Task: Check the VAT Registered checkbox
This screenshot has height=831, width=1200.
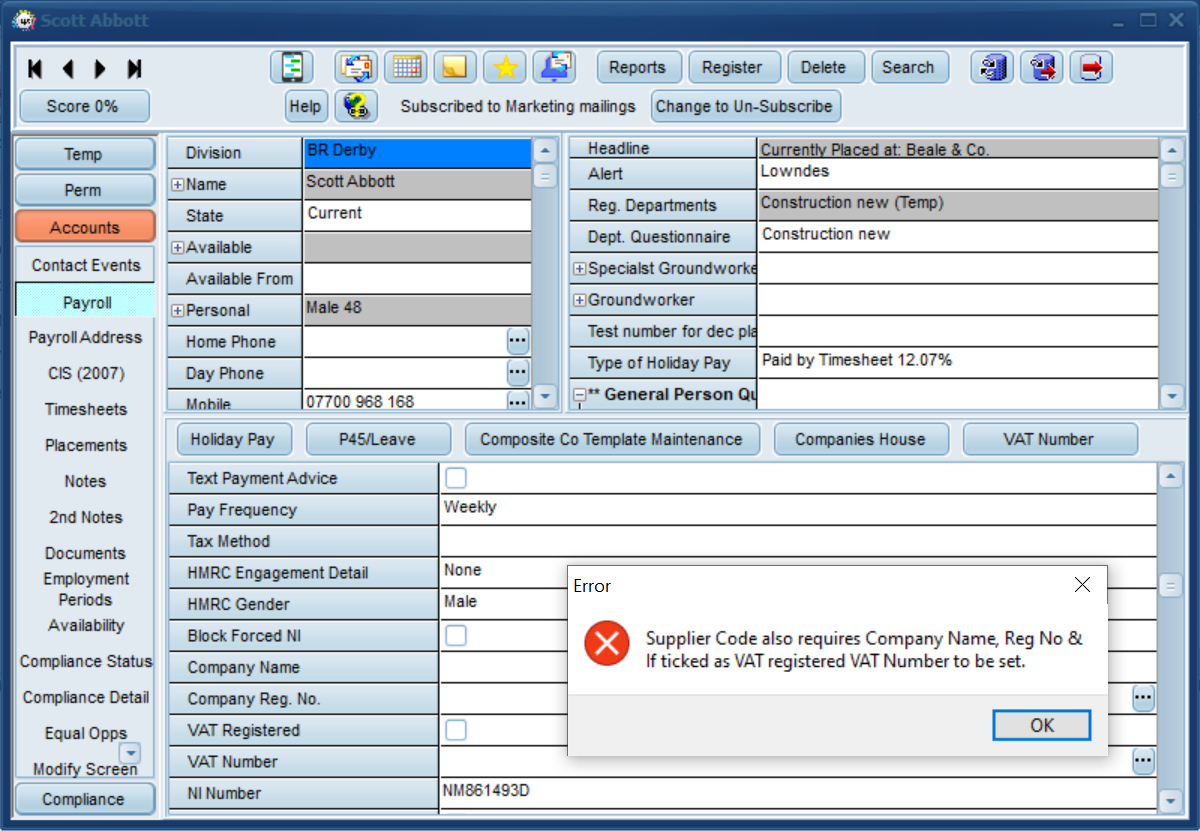Action: tap(455, 730)
